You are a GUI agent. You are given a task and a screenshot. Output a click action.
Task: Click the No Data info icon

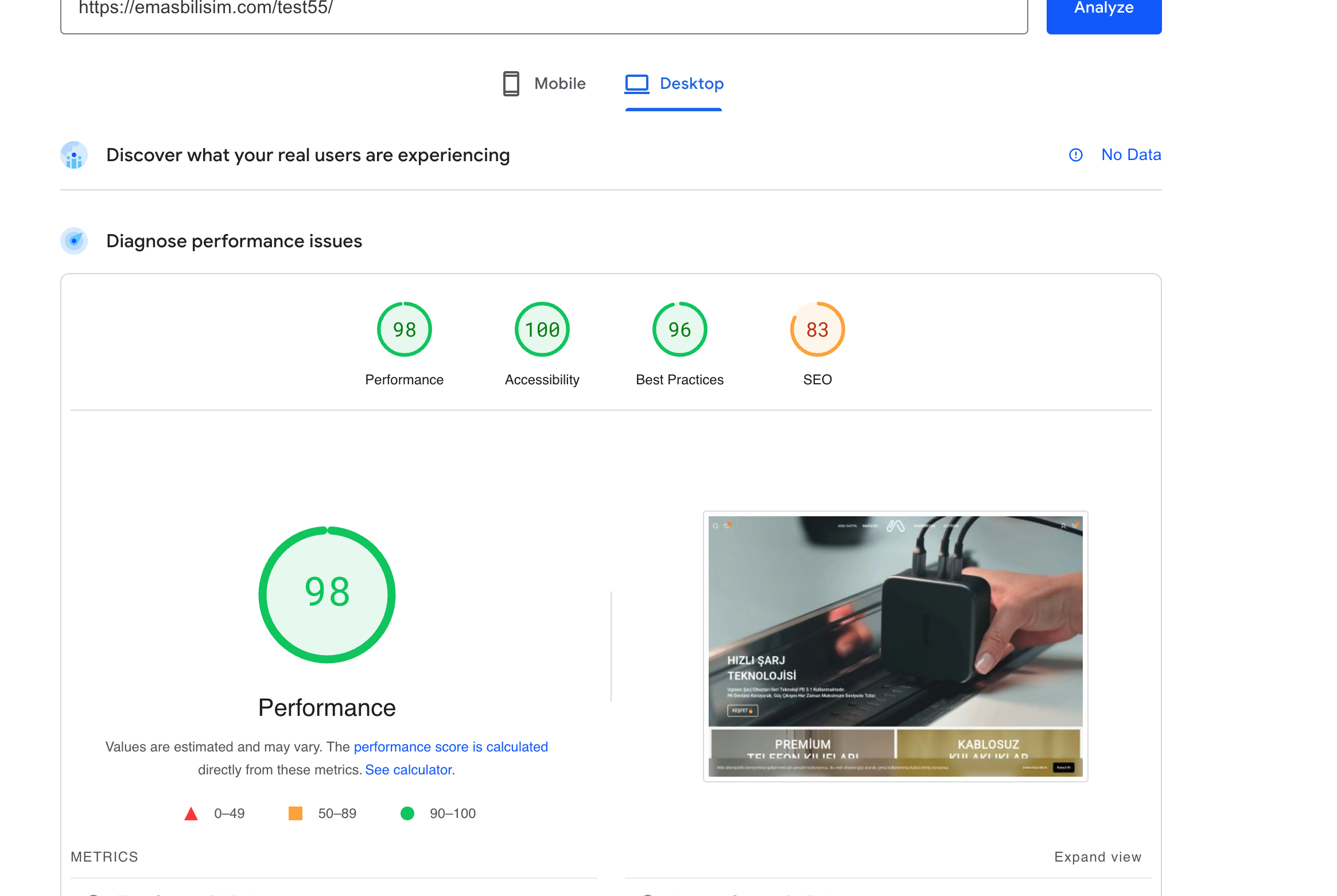click(1075, 155)
